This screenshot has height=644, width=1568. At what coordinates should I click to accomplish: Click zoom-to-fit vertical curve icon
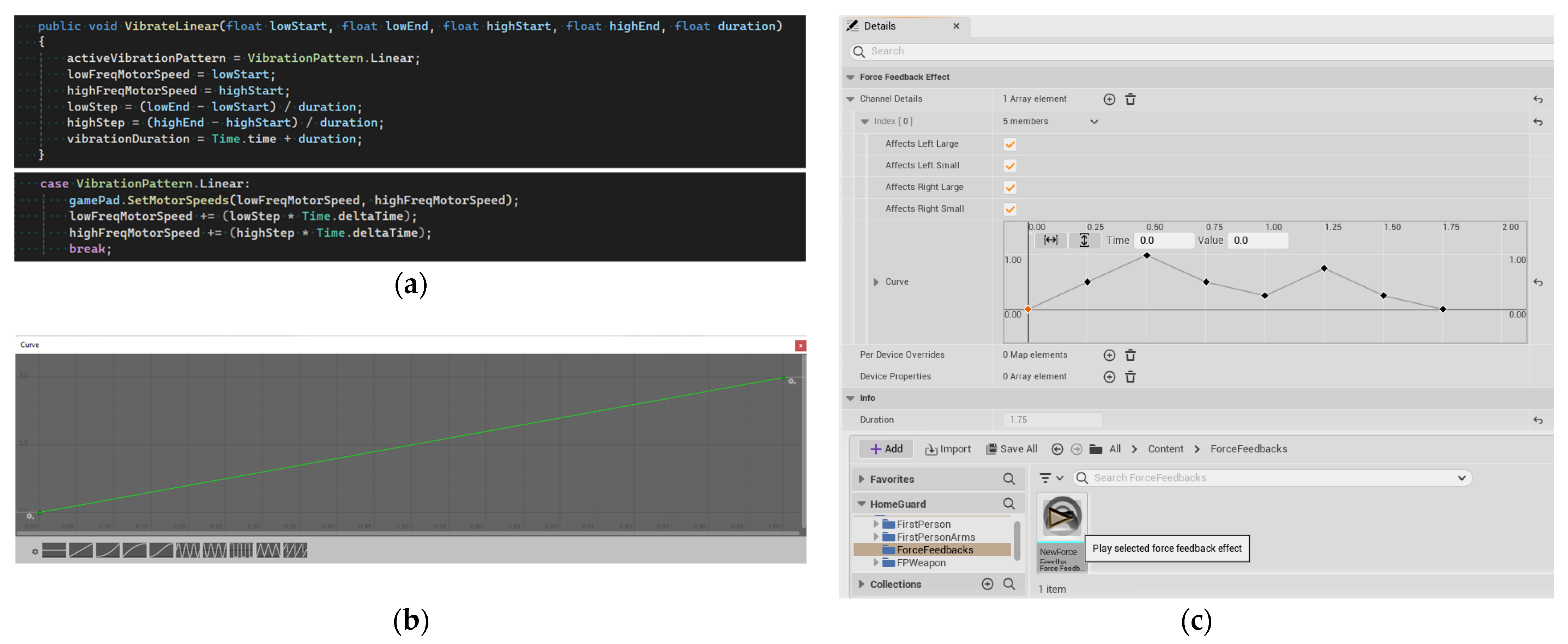(x=1084, y=241)
